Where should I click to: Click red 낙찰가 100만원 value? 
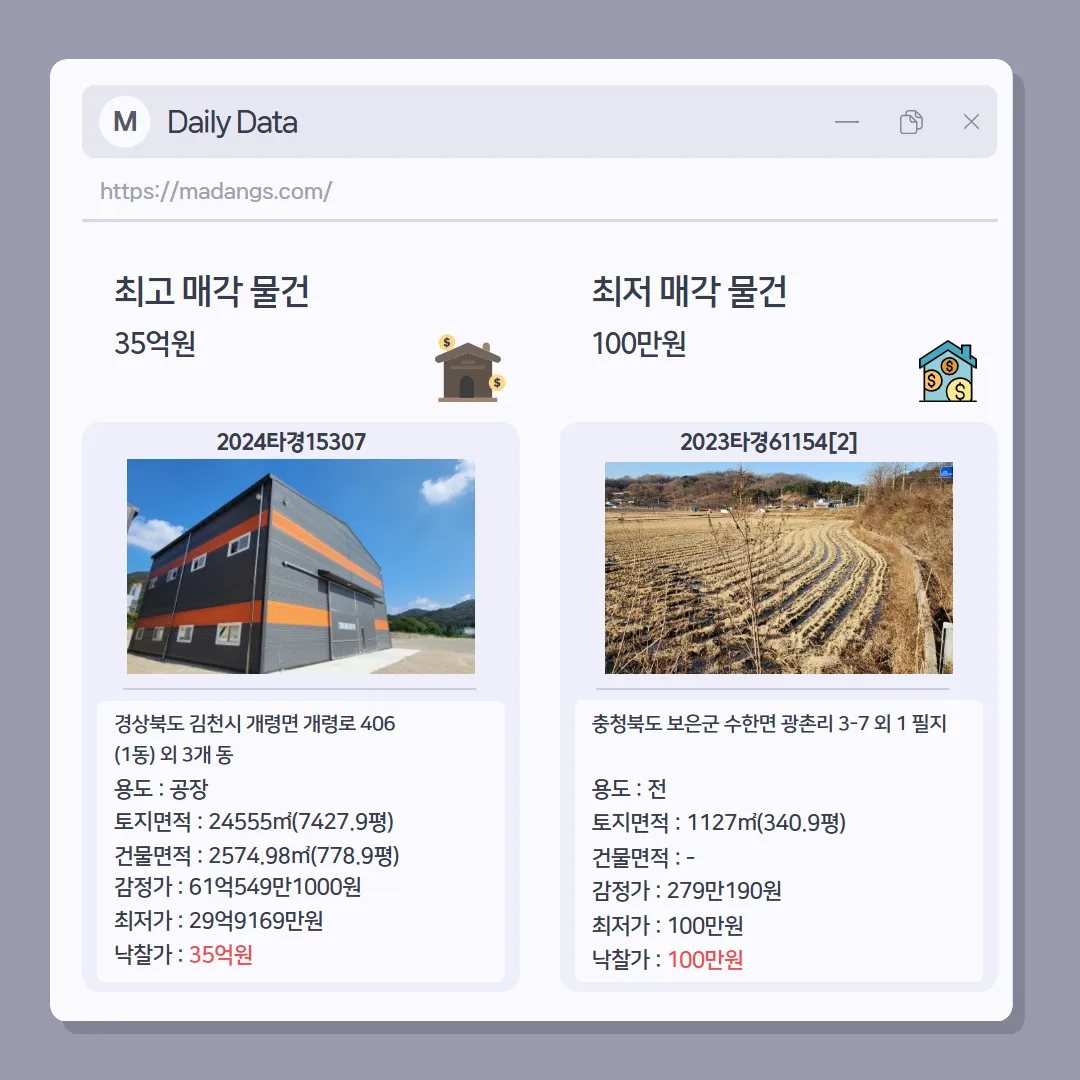(x=705, y=959)
